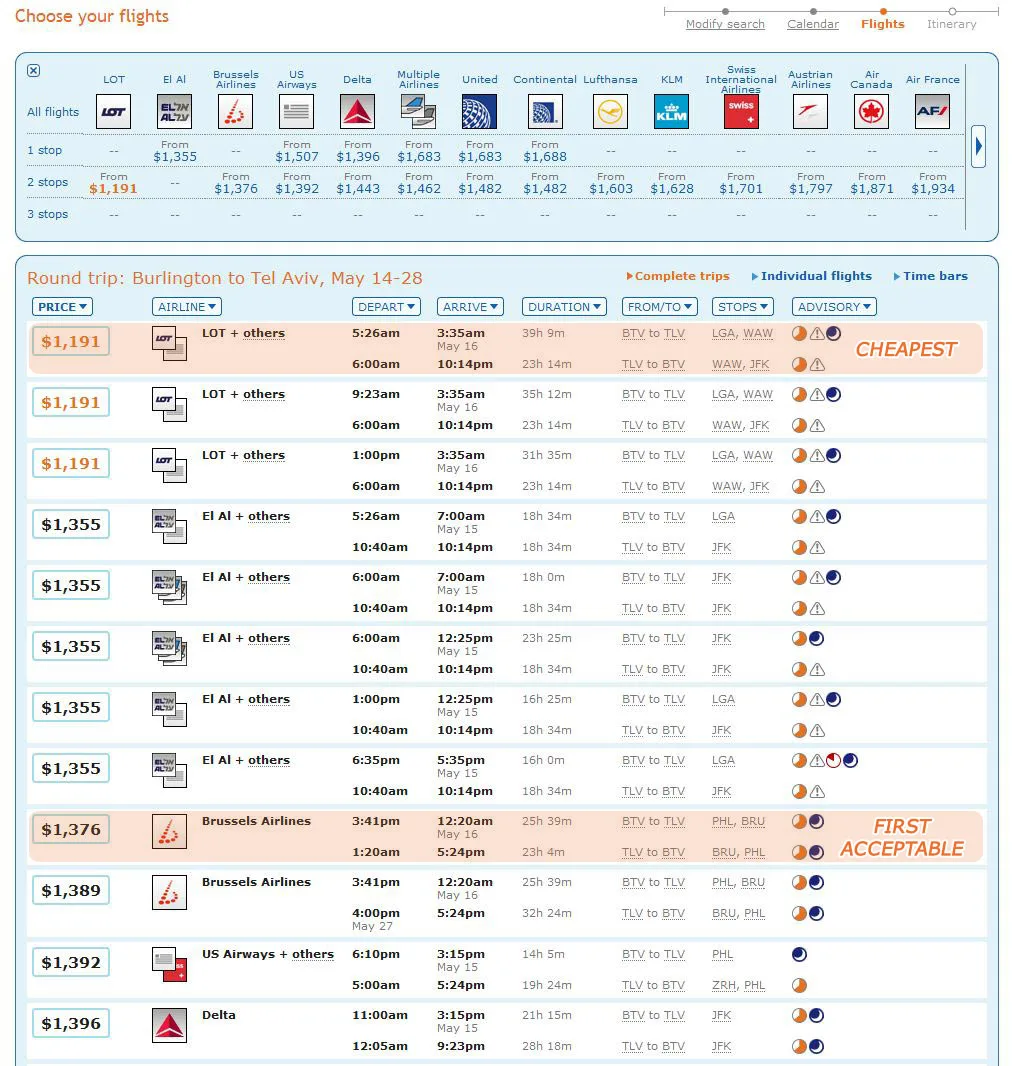Click the warning triangle on the 5:26am LOT flight
1012x1066 pixels.
816,334
